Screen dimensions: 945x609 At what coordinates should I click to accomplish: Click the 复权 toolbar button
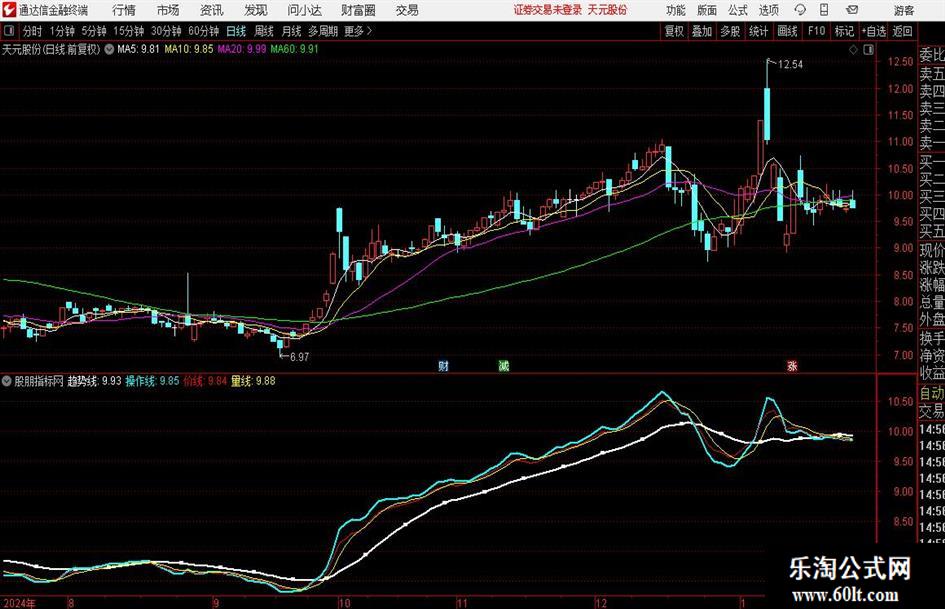(x=674, y=31)
